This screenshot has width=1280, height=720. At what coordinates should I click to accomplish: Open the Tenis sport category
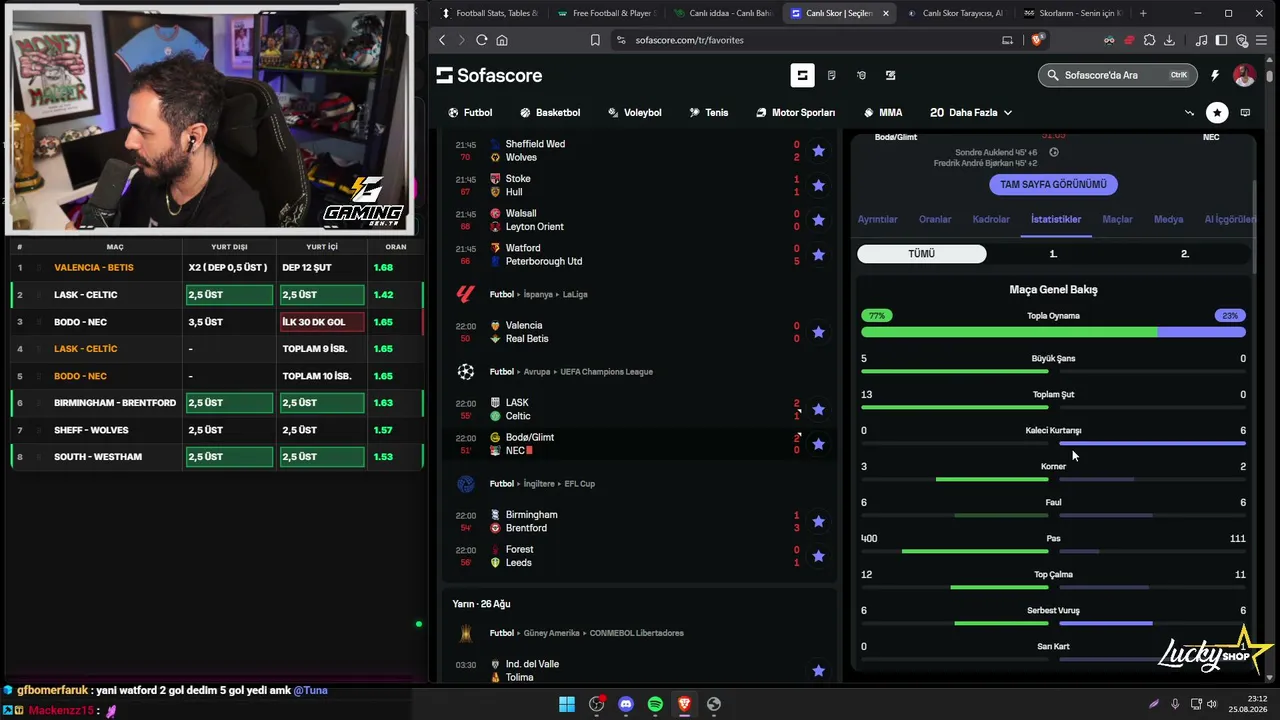coord(709,113)
